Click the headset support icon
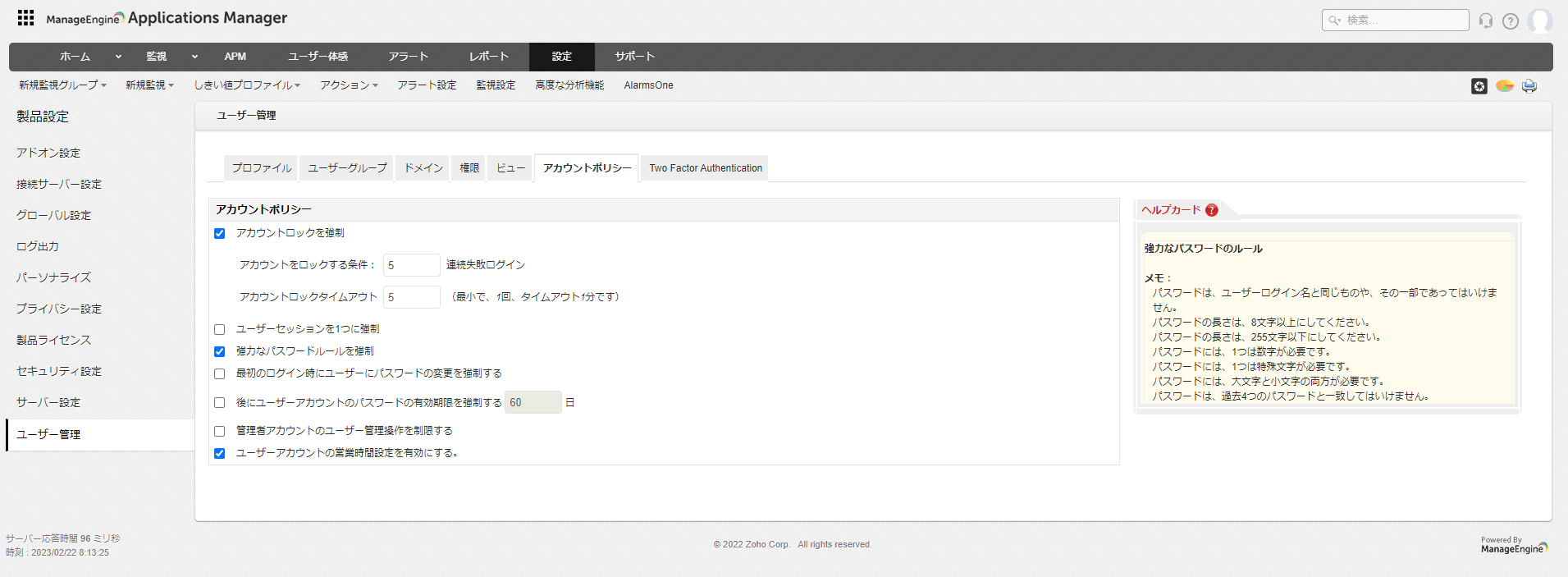1568x577 pixels. pyautogui.click(x=1485, y=21)
